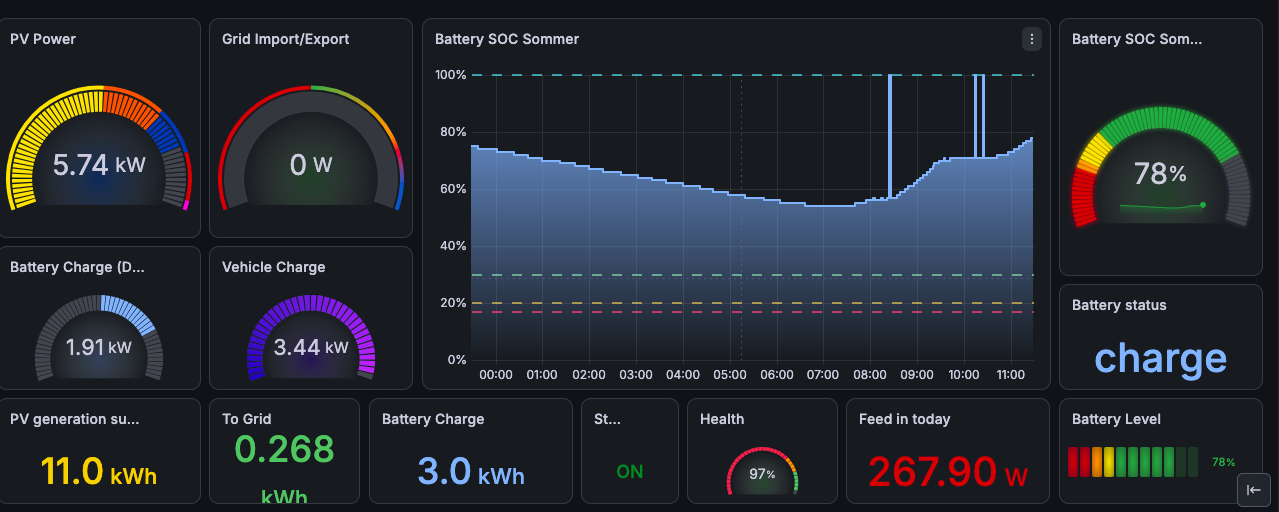This screenshot has width=1279, height=512.
Task: Click the 0 W grid gauge
Action: 311,150
